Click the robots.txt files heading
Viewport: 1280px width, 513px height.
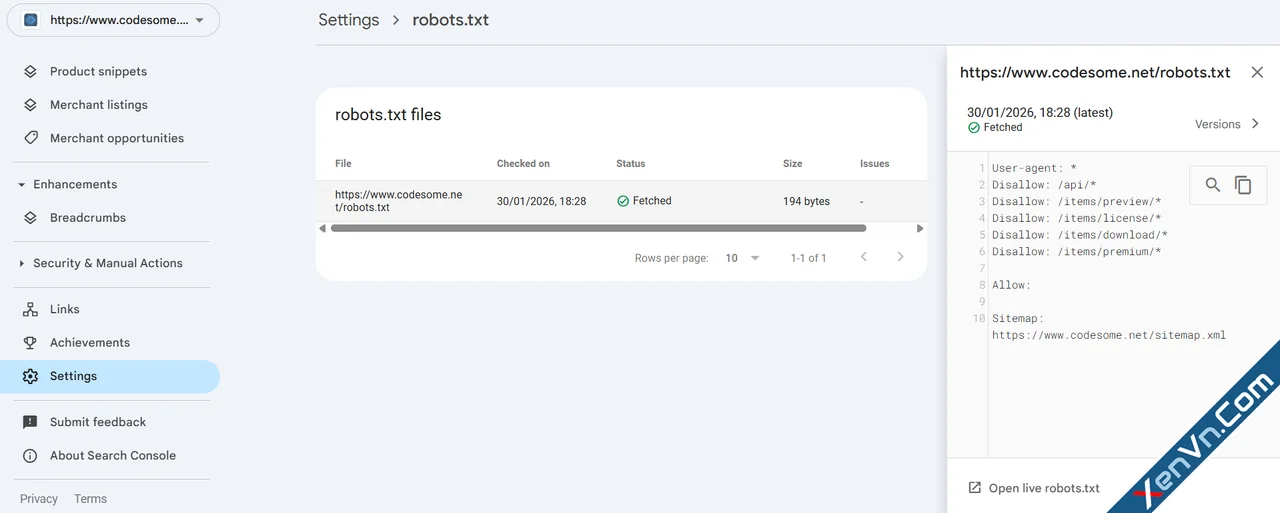click(x=388, y=115)
